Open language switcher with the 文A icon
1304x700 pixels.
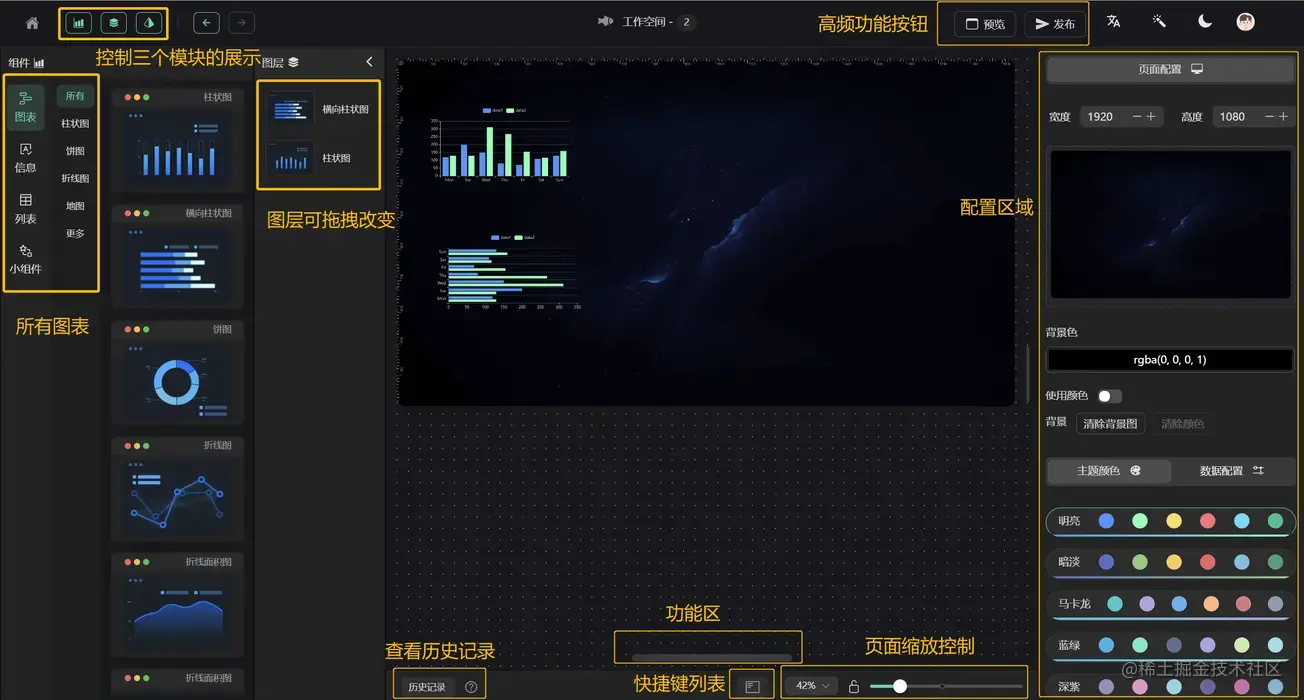click(1113, 19)
